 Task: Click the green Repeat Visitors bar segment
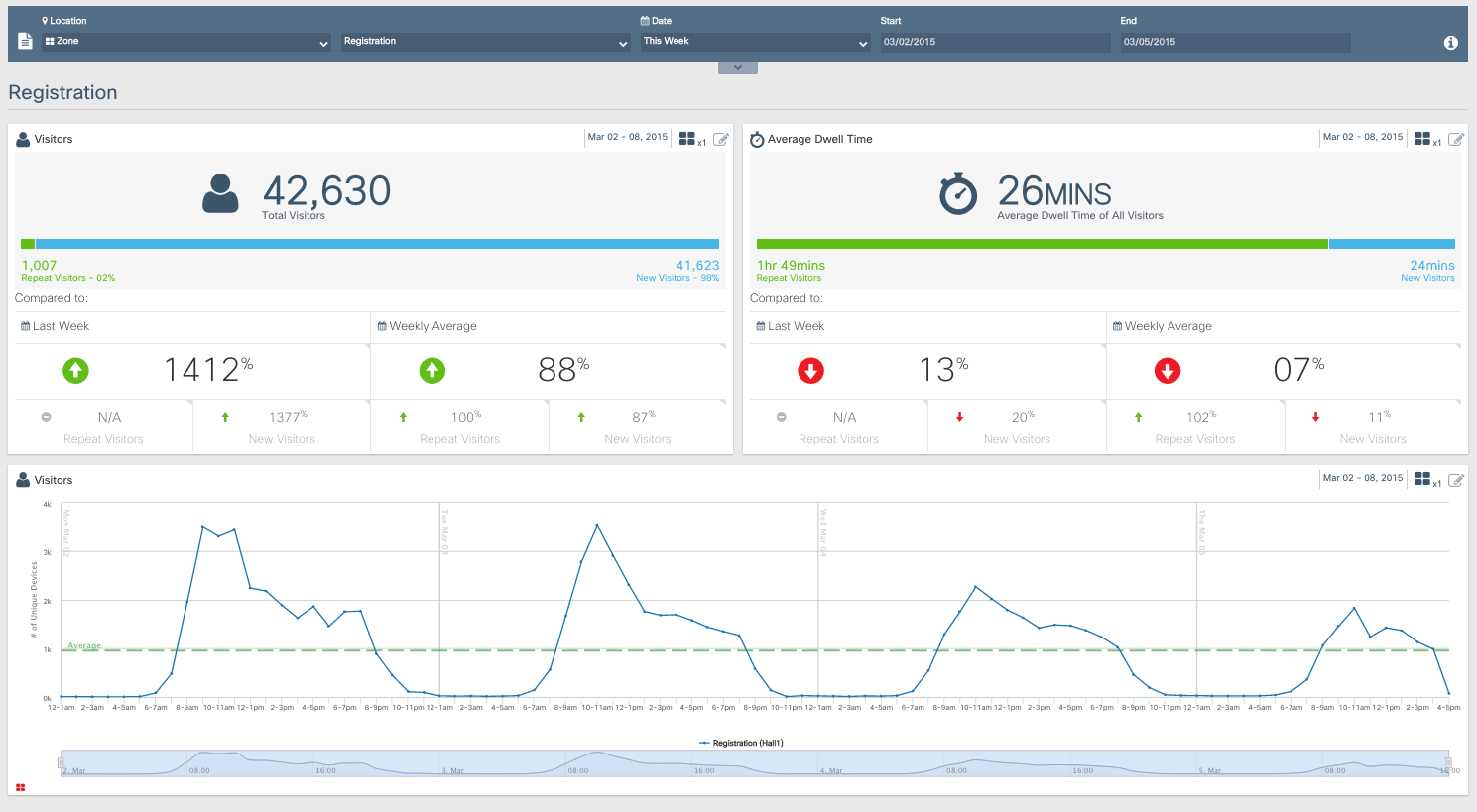click(28, 244)
